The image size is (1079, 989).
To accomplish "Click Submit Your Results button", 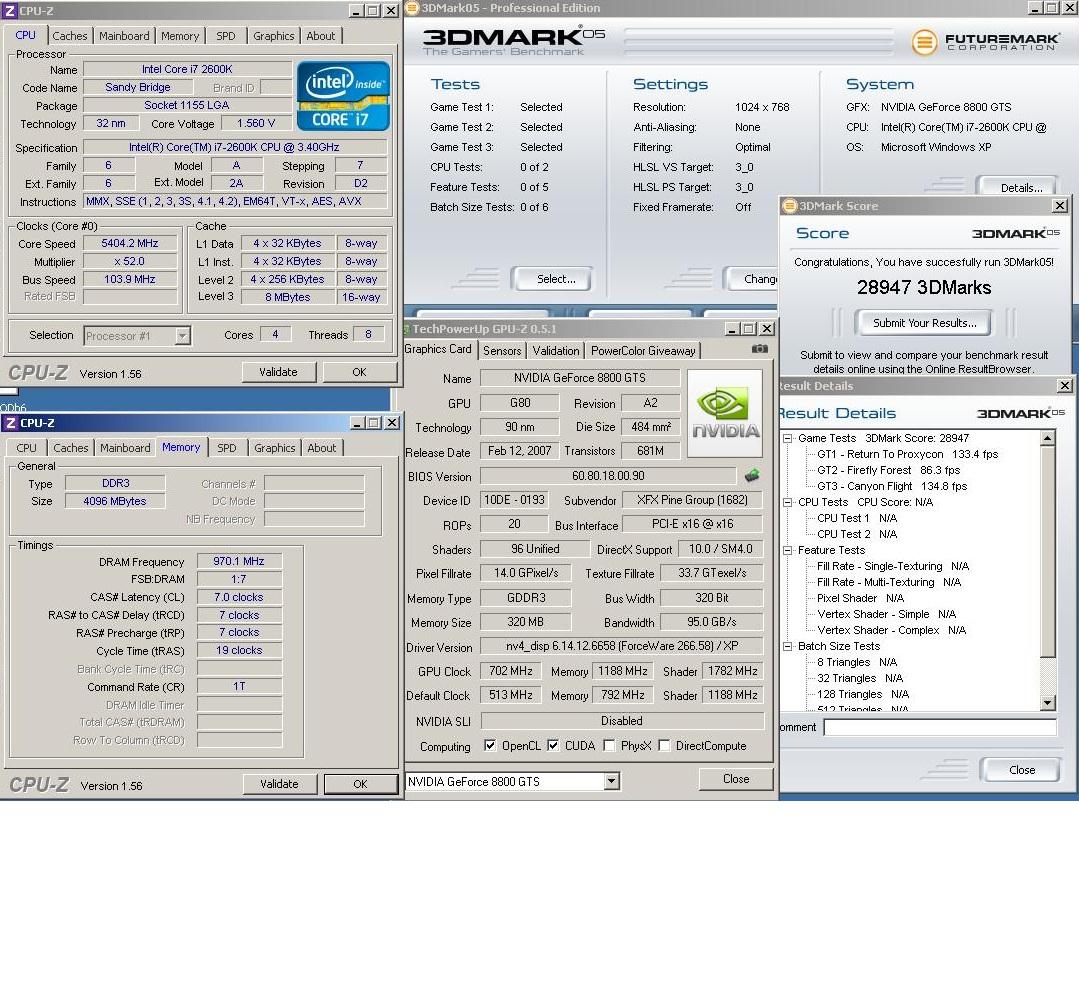I will [924, 323].
